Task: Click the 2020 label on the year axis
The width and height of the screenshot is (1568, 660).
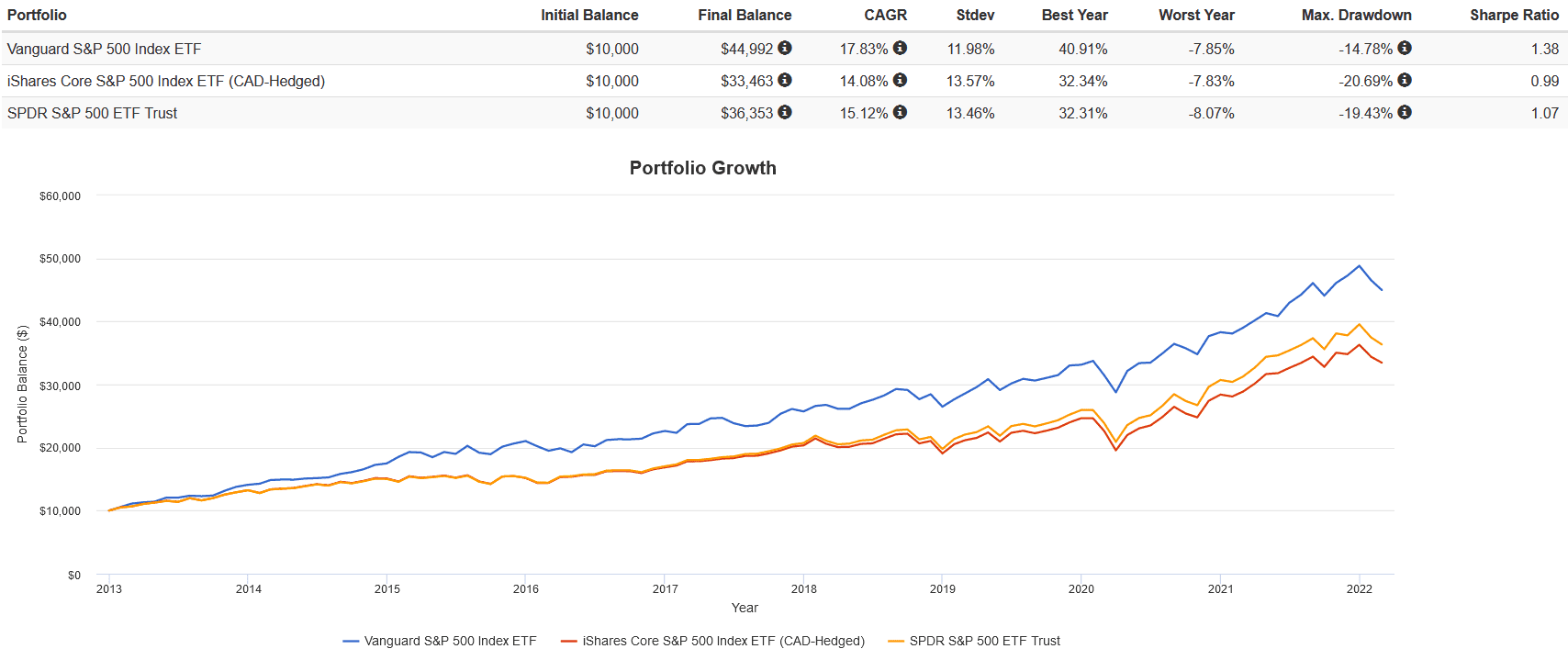Action: [x=1081, y=588]
